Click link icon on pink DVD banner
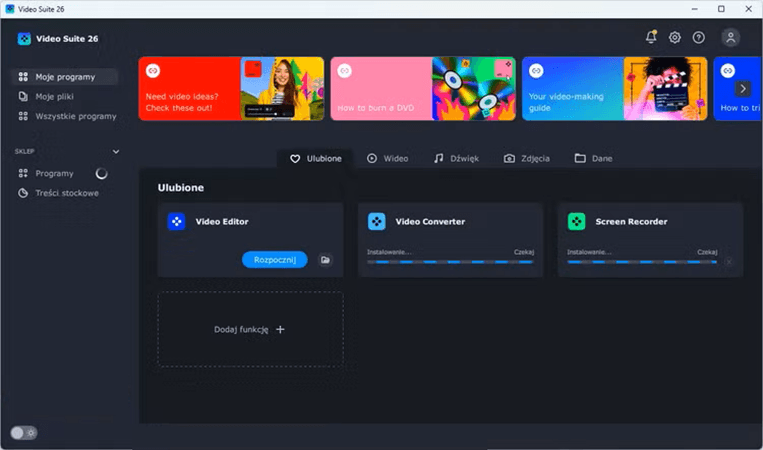The width and height of the screenshot is (763, 450). click(x=345, y=71)
